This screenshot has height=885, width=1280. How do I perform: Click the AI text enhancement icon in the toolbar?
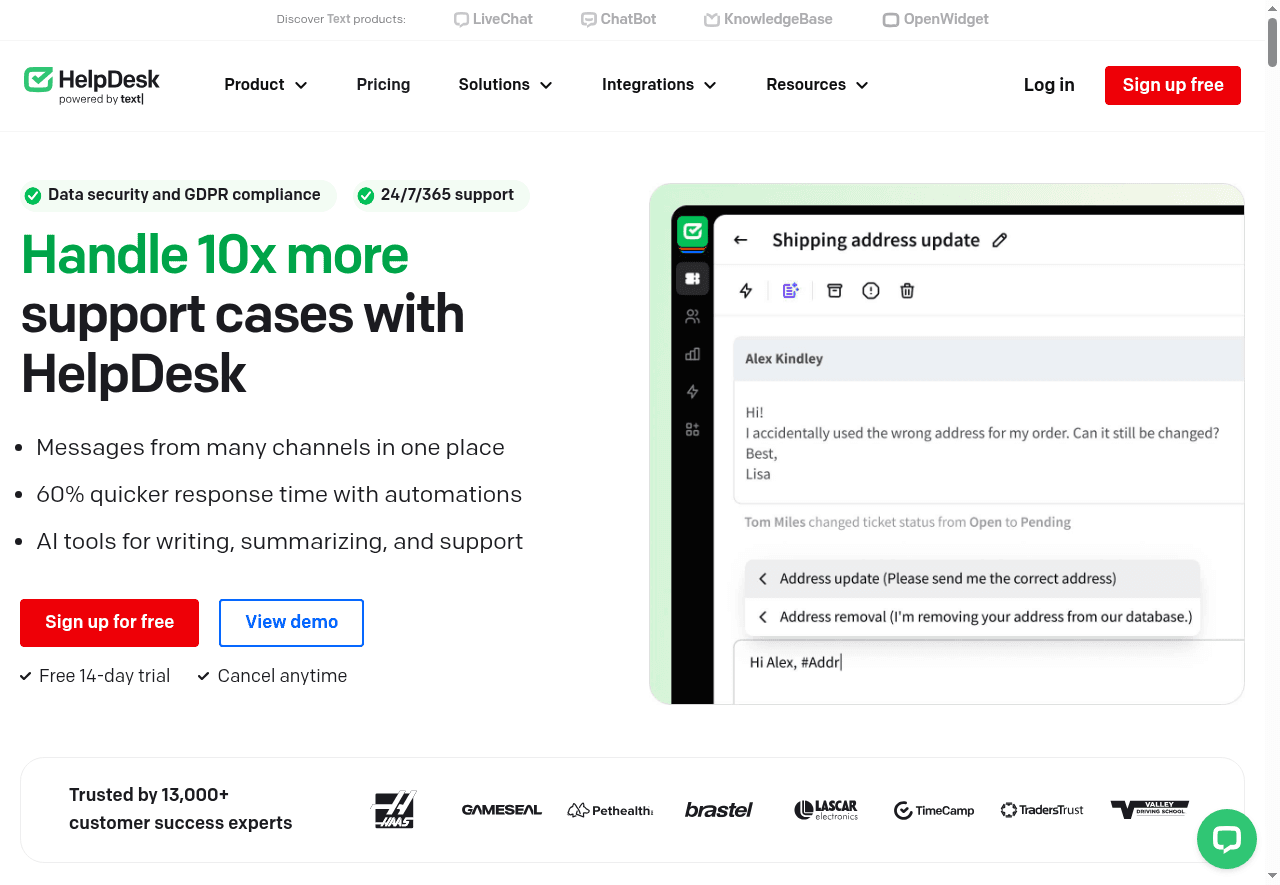(x=790, y=290)
